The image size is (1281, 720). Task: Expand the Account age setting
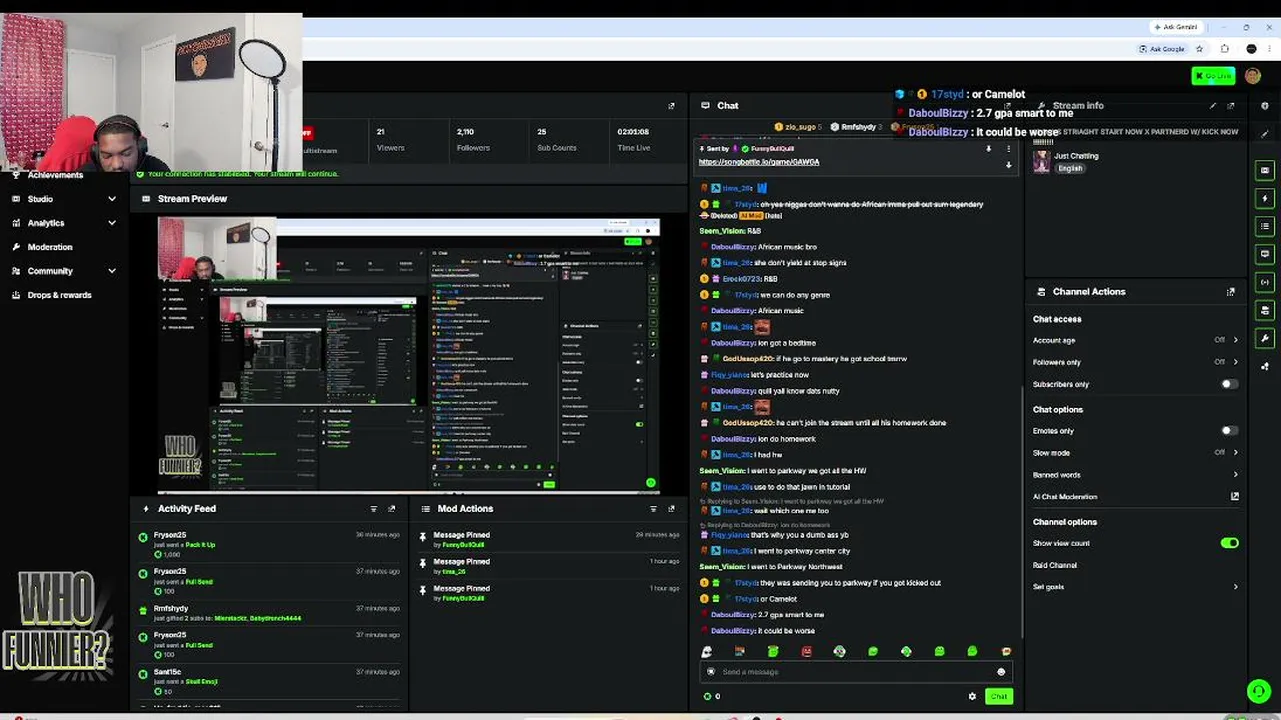1135,340
